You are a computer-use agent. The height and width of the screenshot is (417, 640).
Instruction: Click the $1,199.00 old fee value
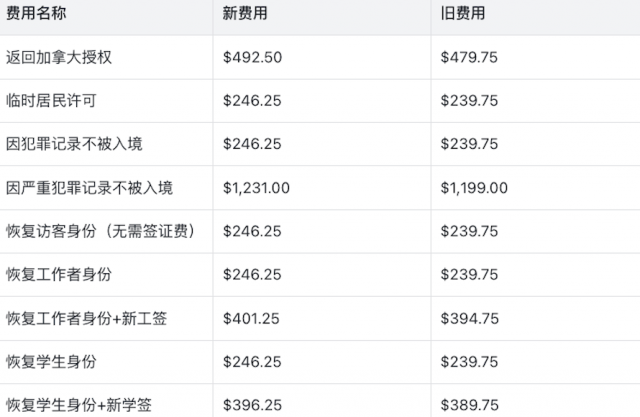pos(474,188)
